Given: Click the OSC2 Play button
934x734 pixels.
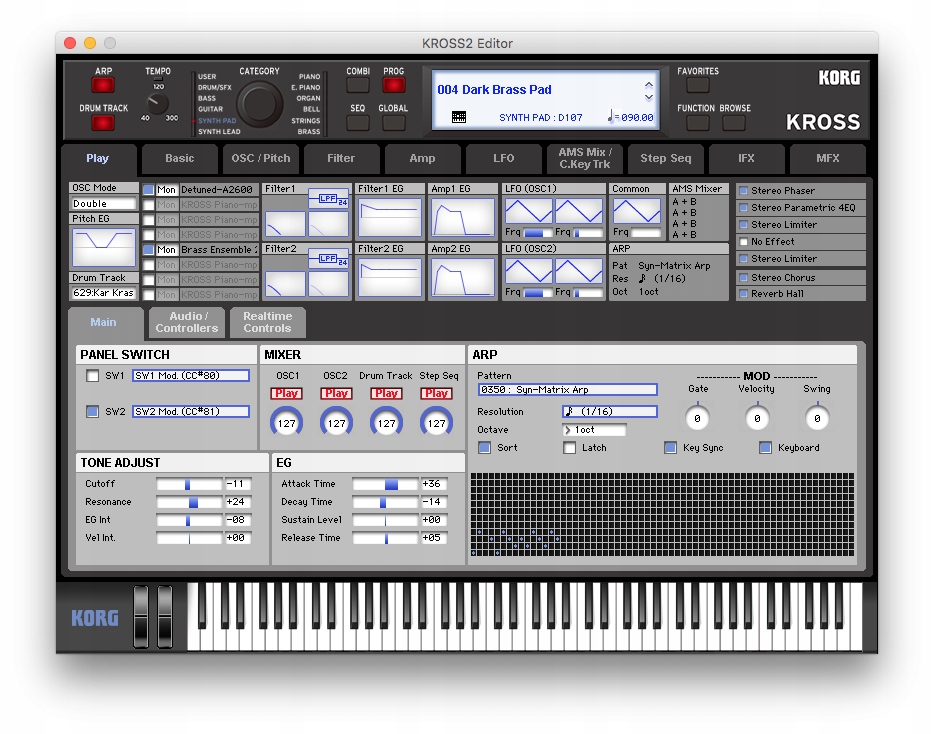Looking at the screenshot, I should (x=337, y=393).
